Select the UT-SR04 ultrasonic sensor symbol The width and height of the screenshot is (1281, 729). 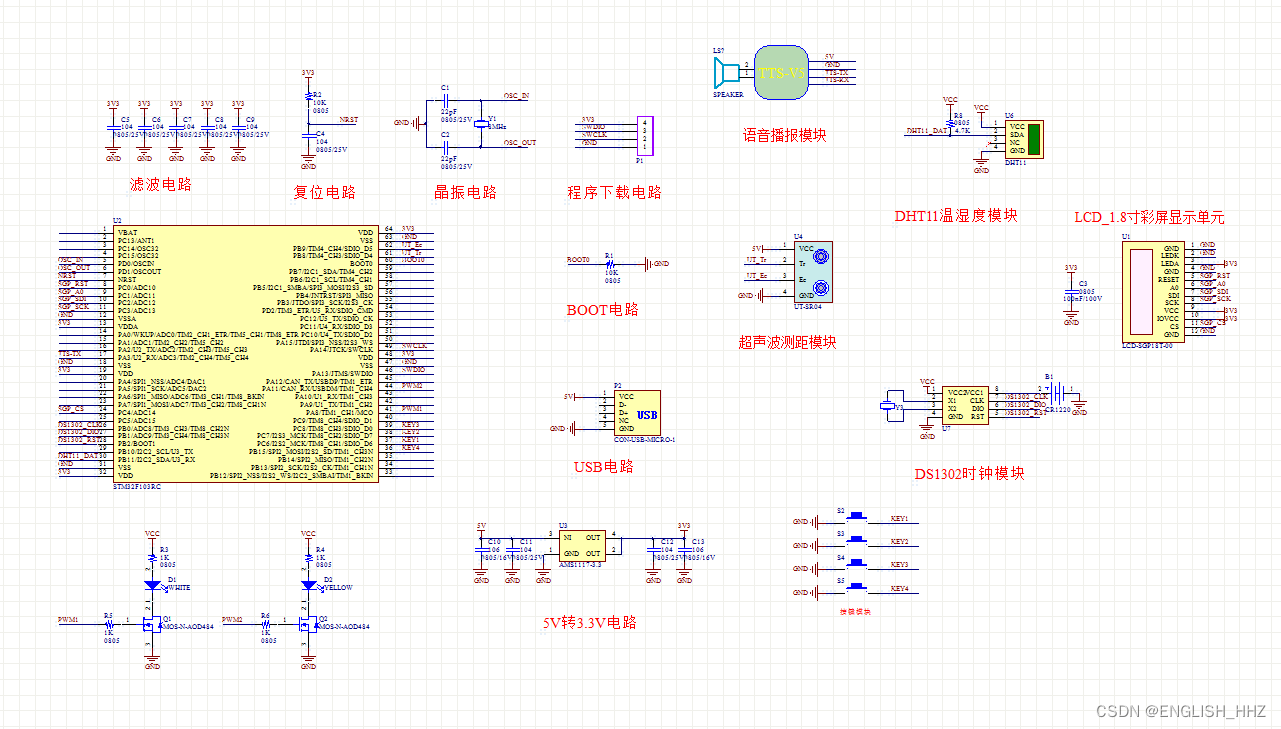point(814,271)
